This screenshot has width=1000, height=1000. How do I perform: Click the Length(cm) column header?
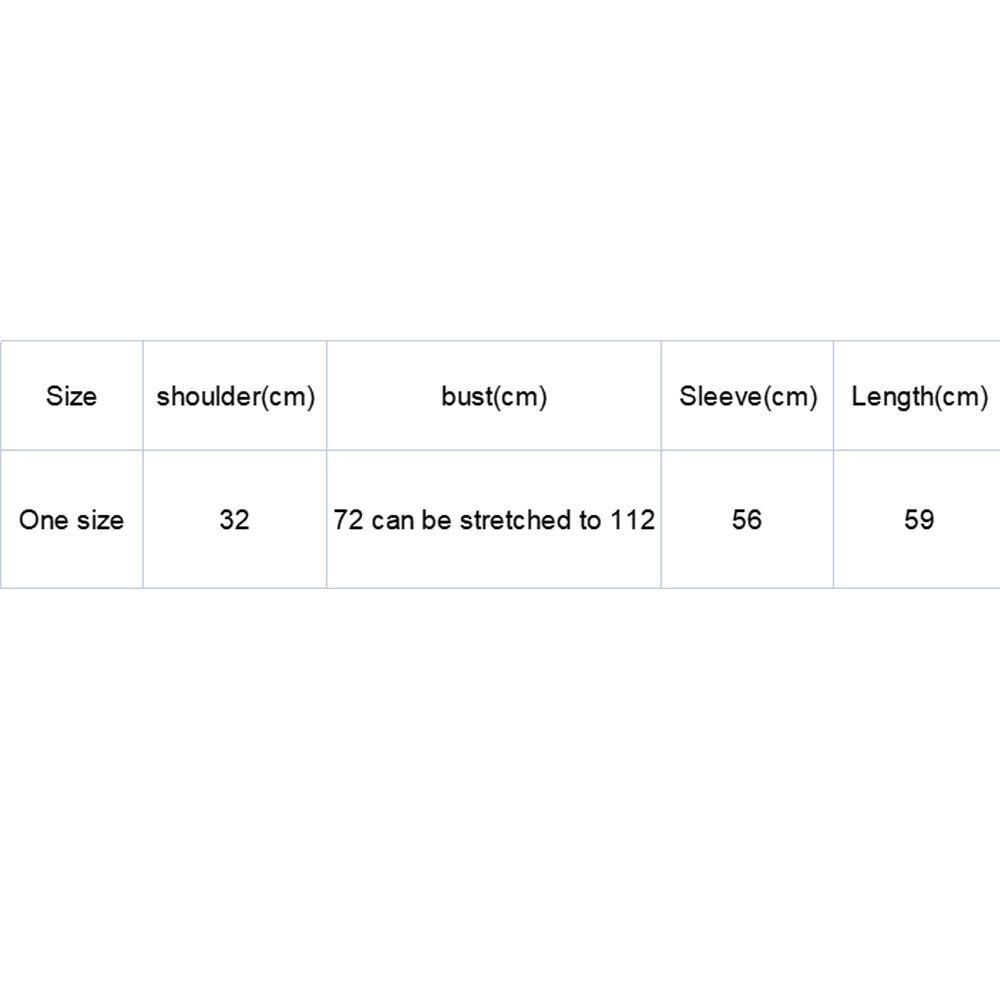click(x=919, y=397)
